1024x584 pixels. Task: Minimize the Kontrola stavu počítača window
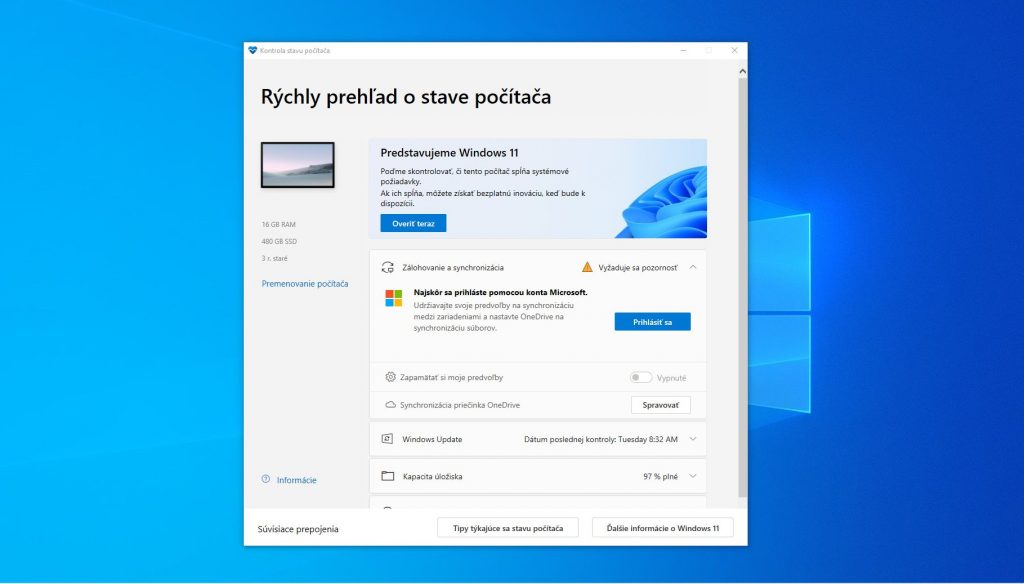[x=683, y=50]
